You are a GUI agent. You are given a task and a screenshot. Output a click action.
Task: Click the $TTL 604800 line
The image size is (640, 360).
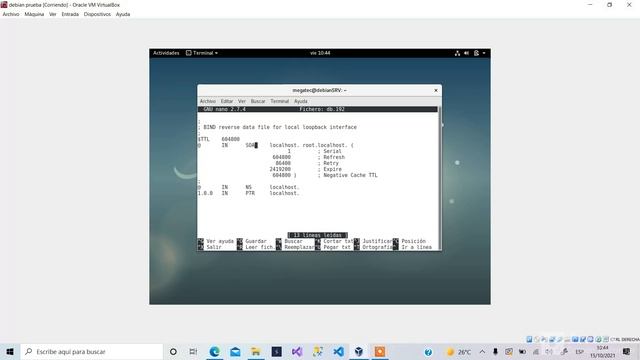pyautogui.click(x=219, y=139)
